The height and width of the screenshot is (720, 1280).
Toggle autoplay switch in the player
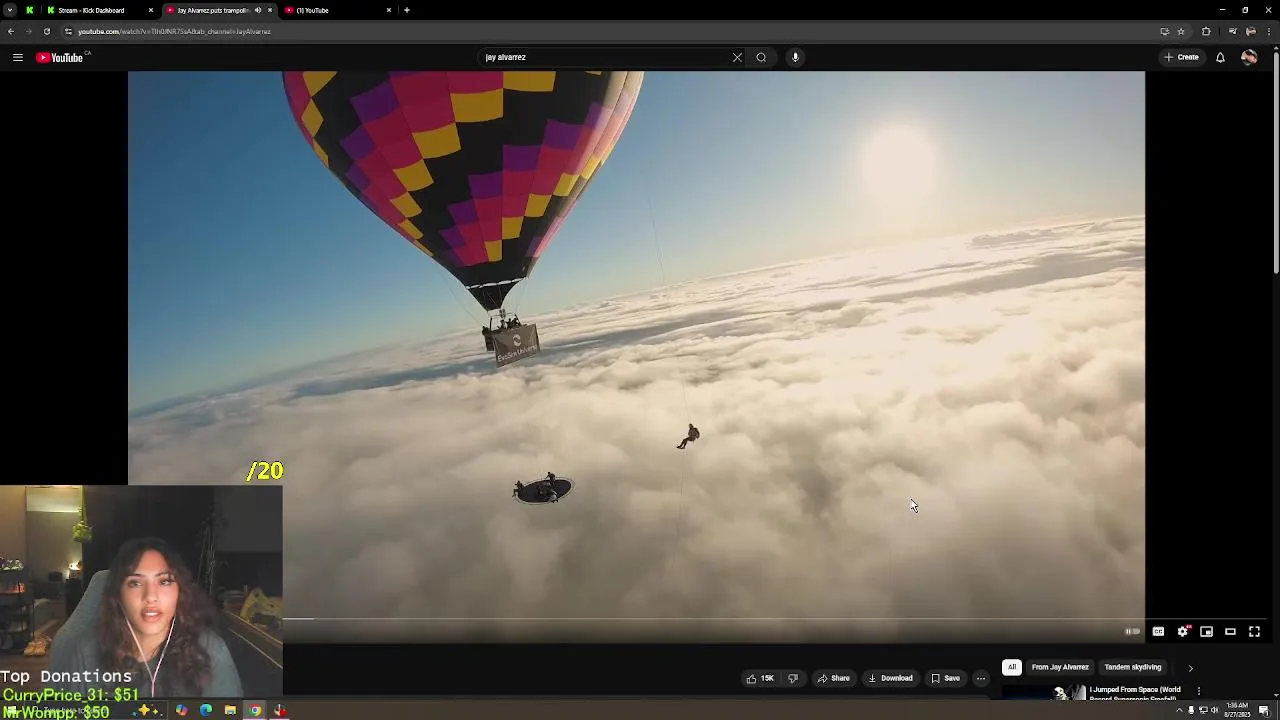point(1132,631)
